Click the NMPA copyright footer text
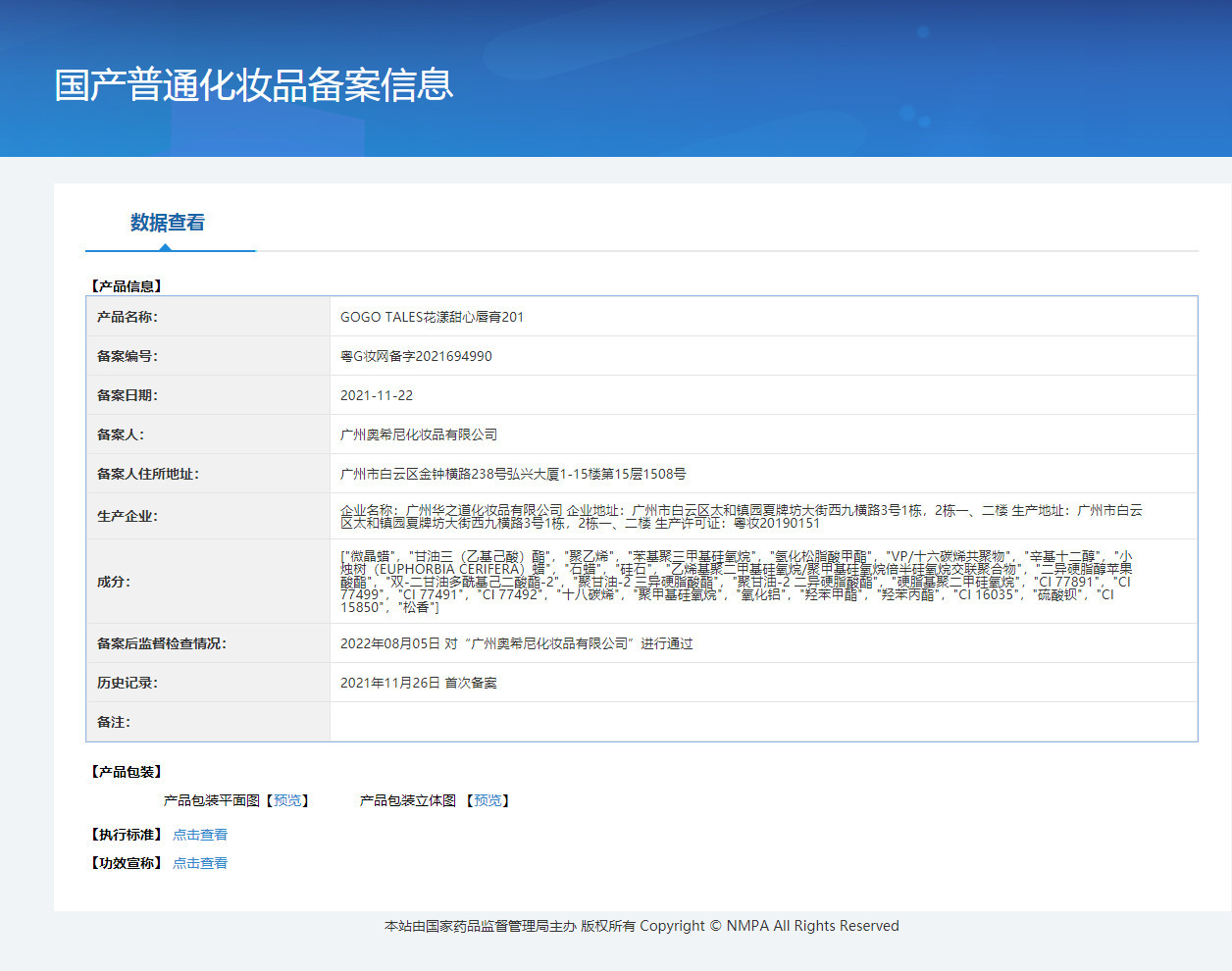The height and width of the screenshot is (971, 1232). [642, 926]
